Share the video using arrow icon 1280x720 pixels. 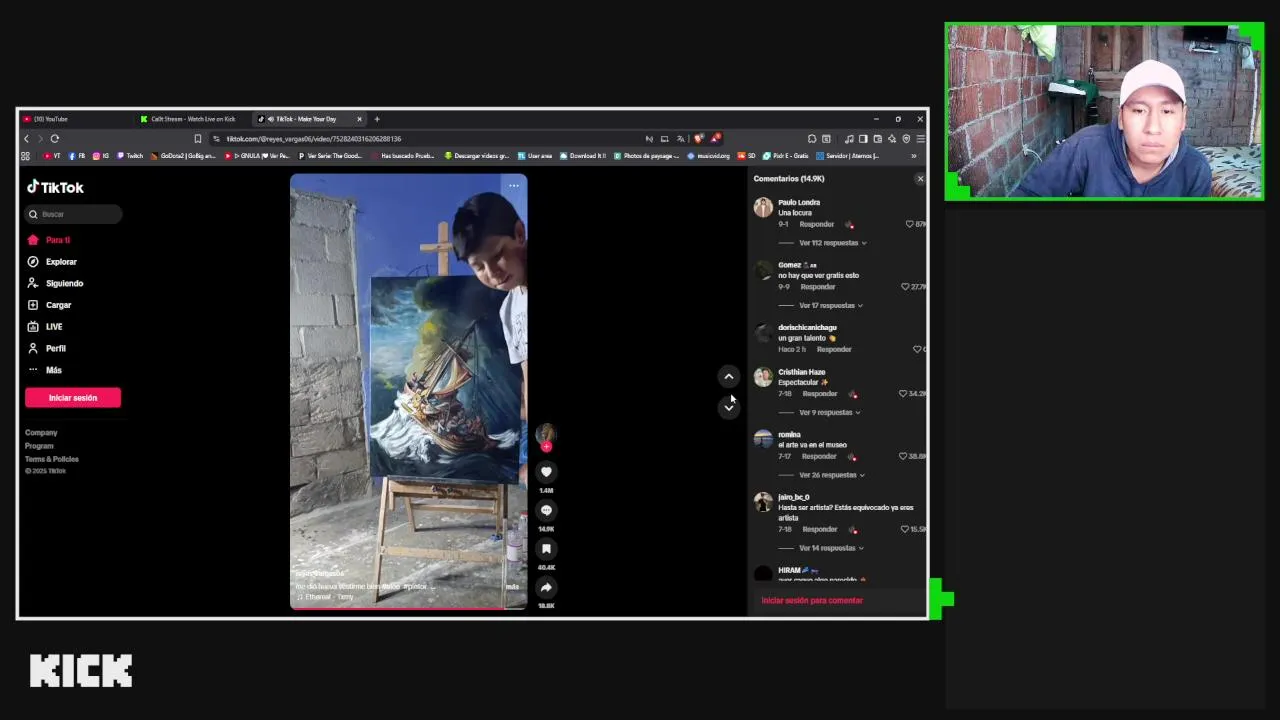click(x=546, y=587)
